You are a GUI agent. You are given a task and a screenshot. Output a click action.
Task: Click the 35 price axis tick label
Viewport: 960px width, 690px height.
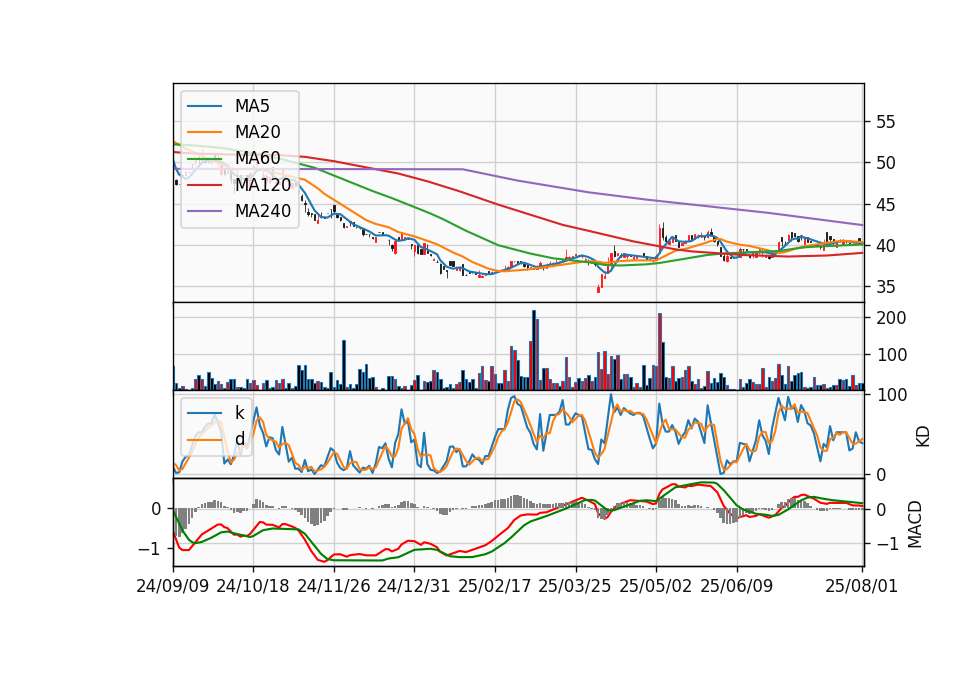886,287
